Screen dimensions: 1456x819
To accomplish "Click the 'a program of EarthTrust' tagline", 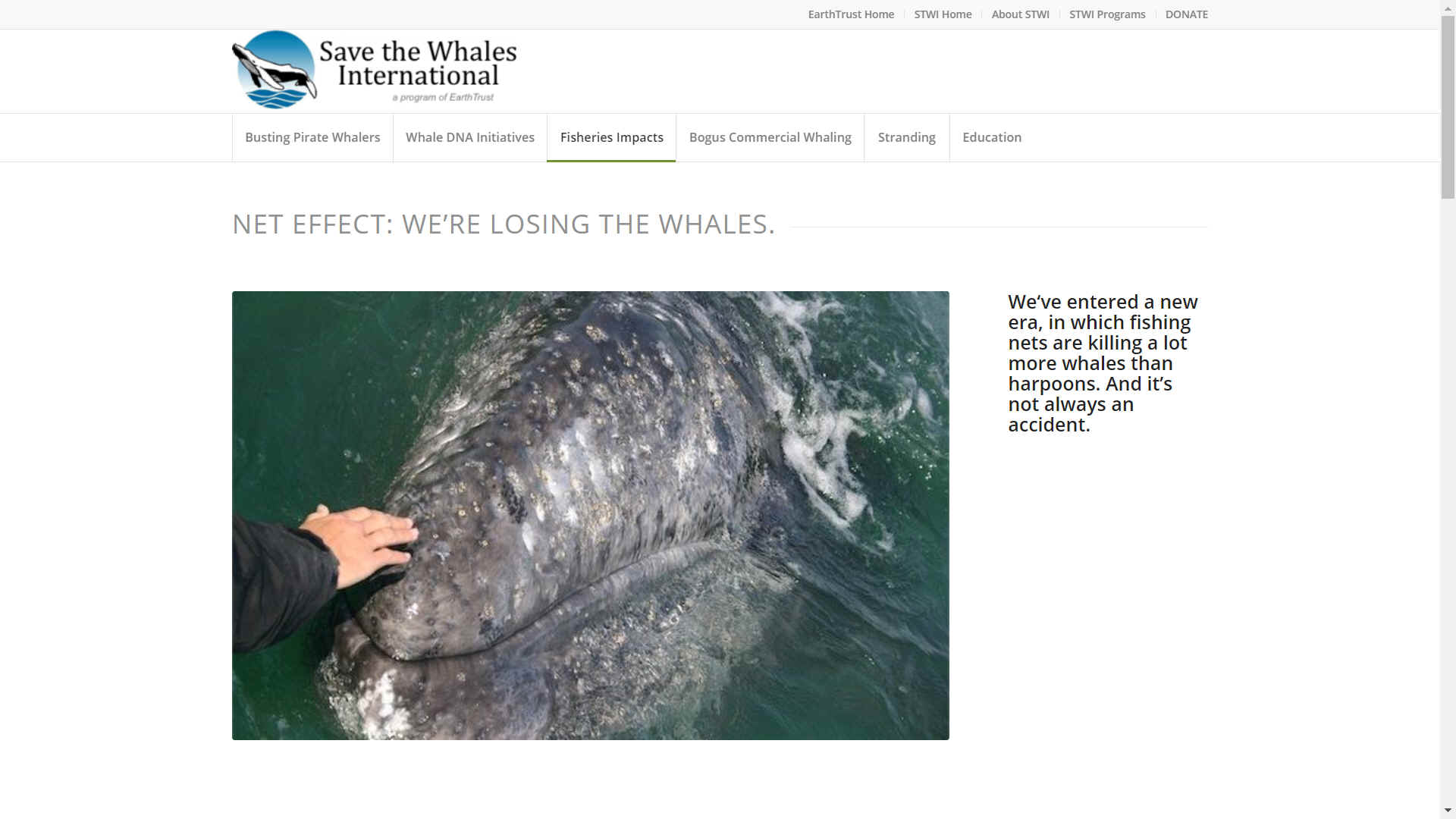I will coord(443,97).
